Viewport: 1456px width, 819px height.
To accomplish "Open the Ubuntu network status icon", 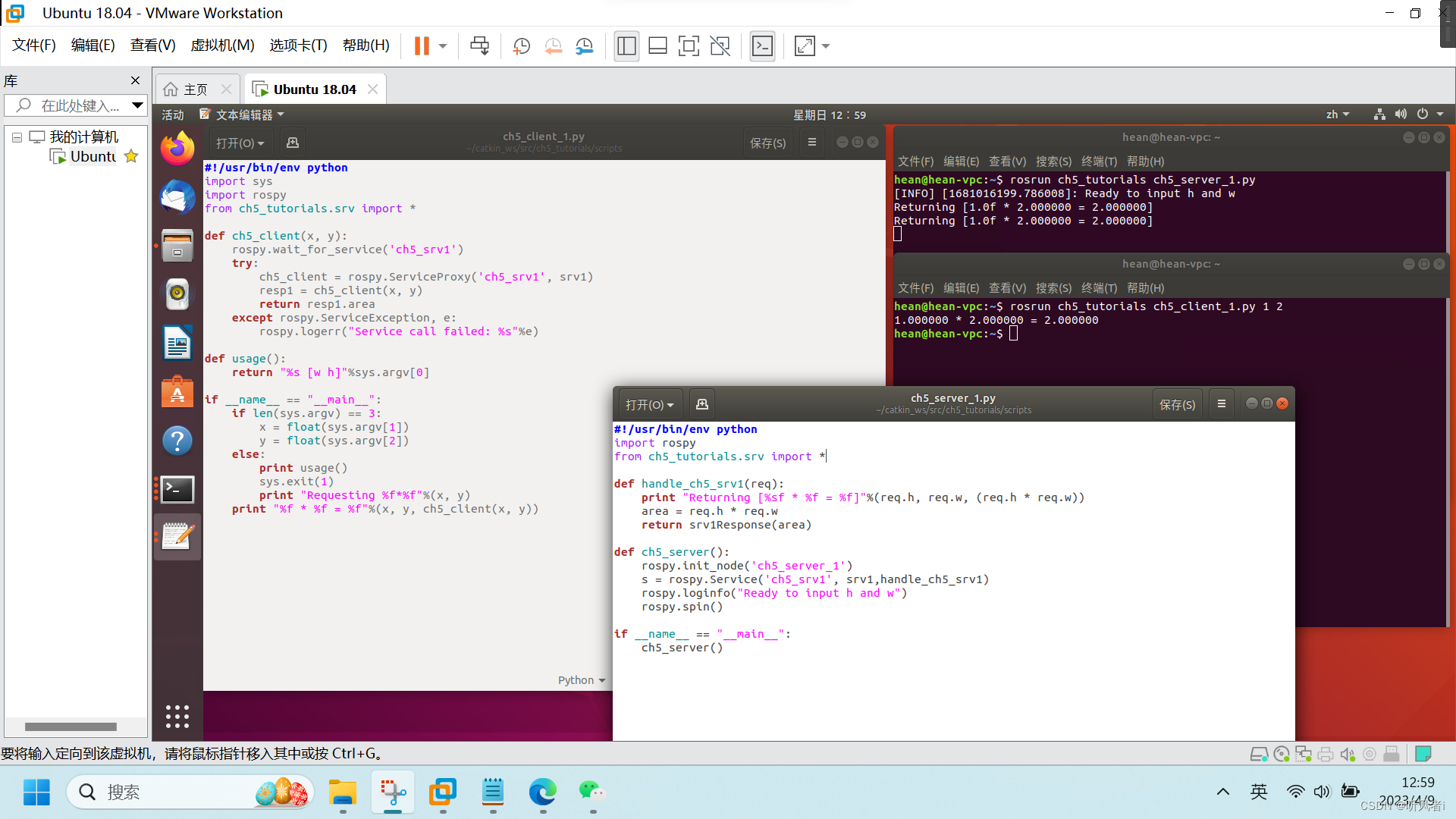I will tap(1379, 115).
